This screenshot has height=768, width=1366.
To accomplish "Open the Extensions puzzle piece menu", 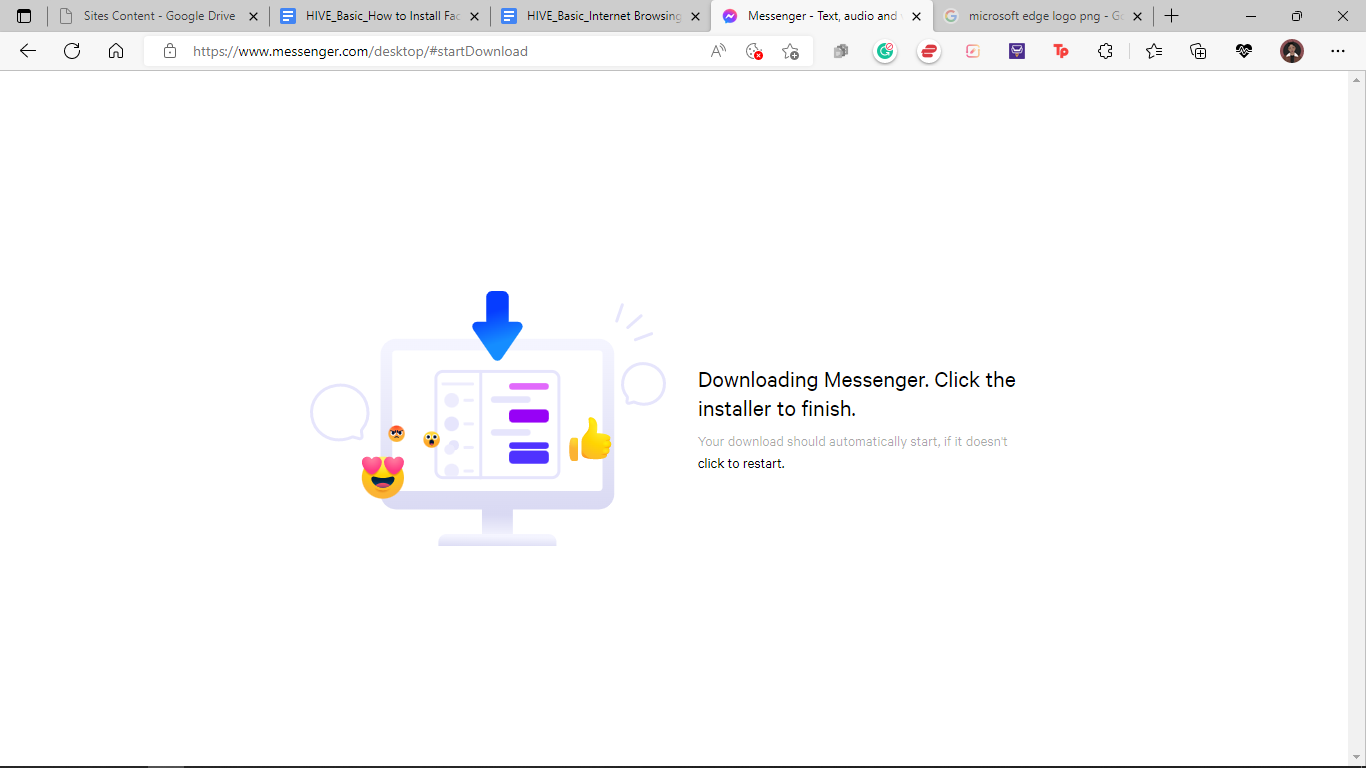I will coord(1105,51).
